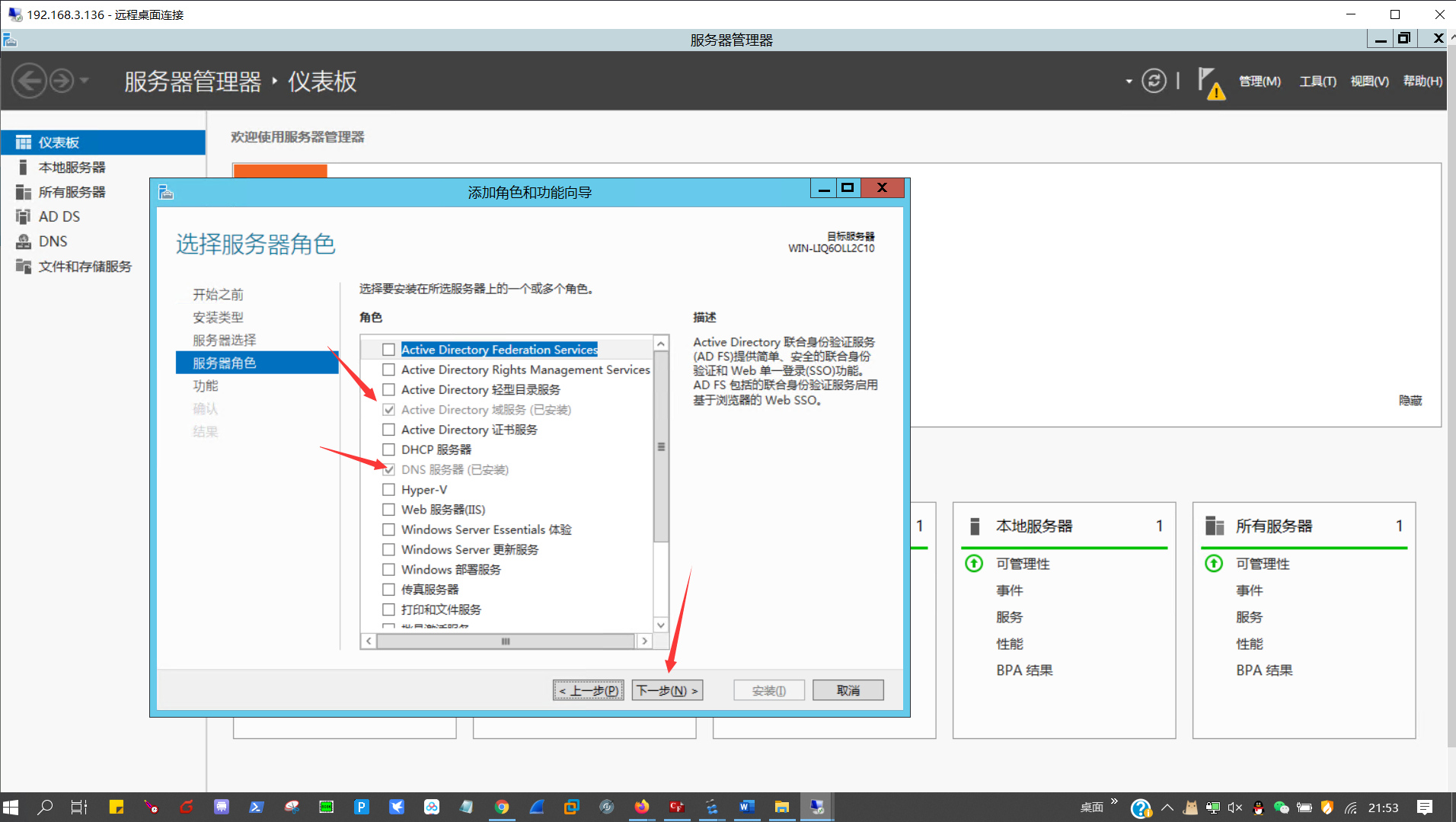Click 可管理性 in 本地服务器 tile
The width and height of the screenshot is (1456, 822).
[x=1023, y=564]
